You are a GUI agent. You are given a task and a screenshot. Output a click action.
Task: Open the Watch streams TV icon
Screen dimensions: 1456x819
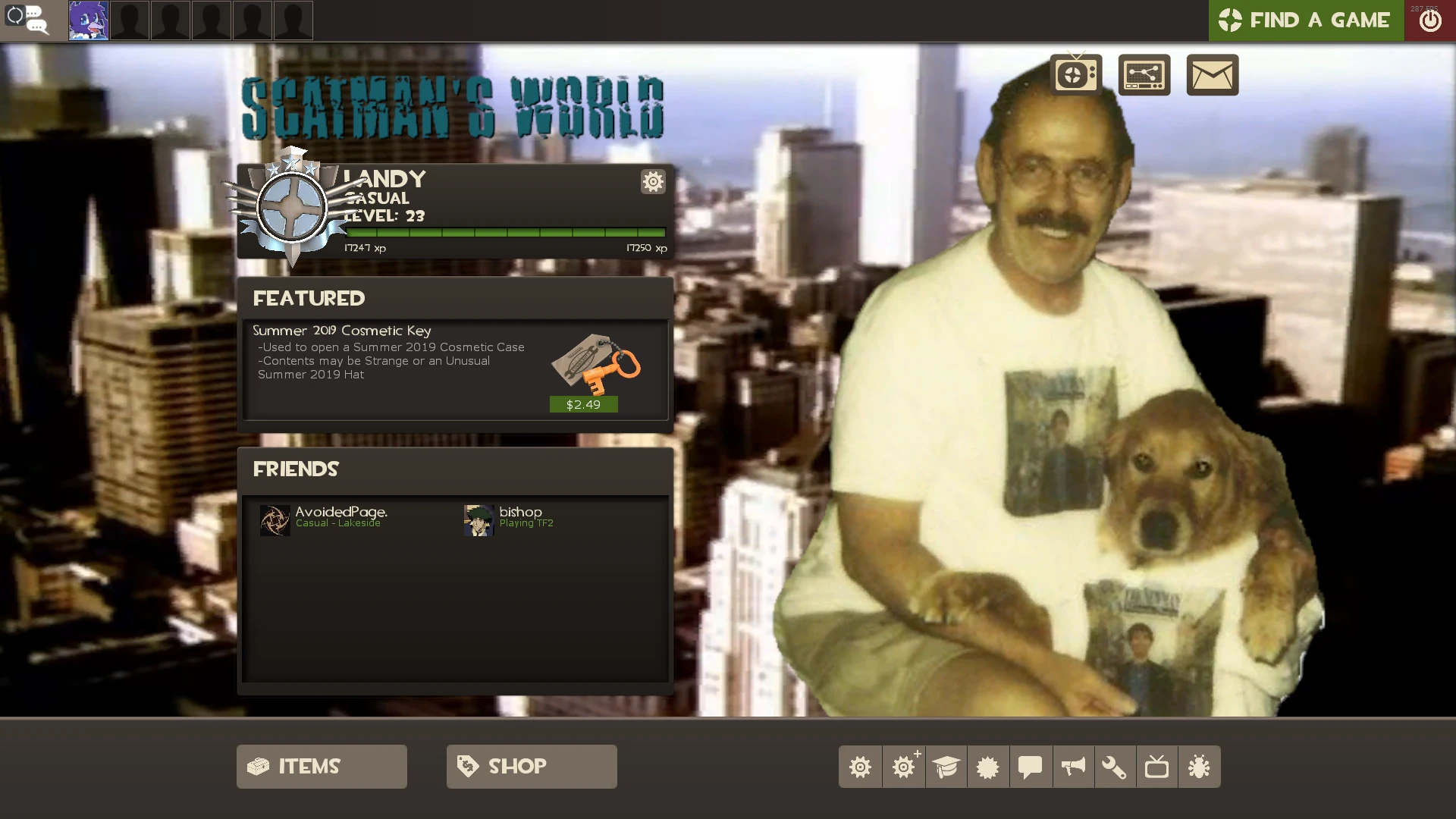click(x=1076, y=74)
